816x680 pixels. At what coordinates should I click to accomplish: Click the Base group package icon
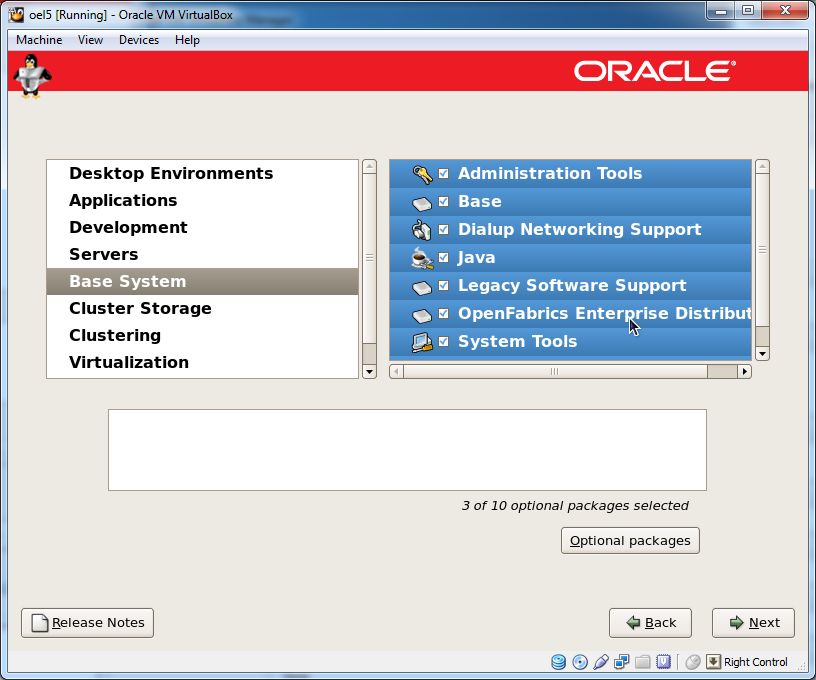(422, 203)
